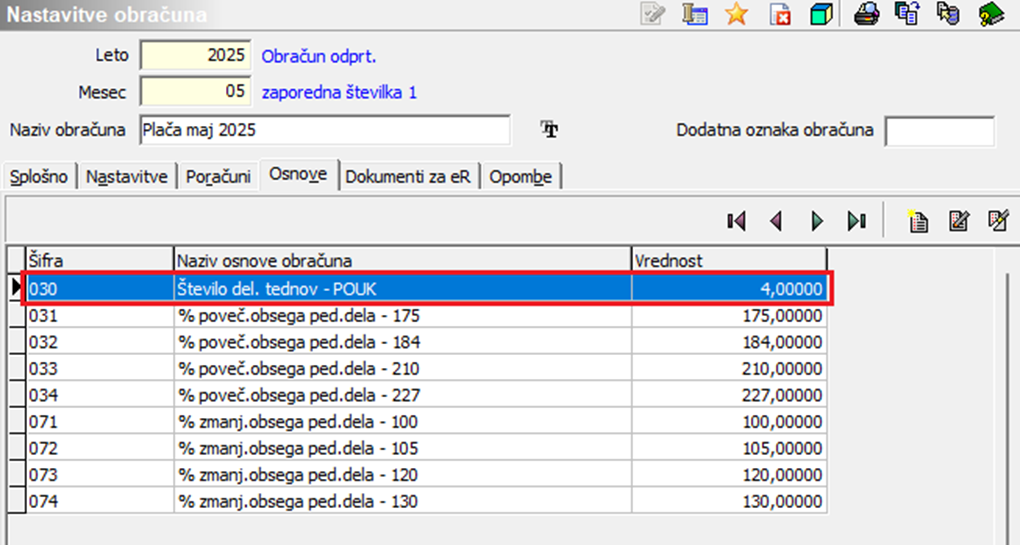
Task: Click the green cube icon
Action: [821, 14]
